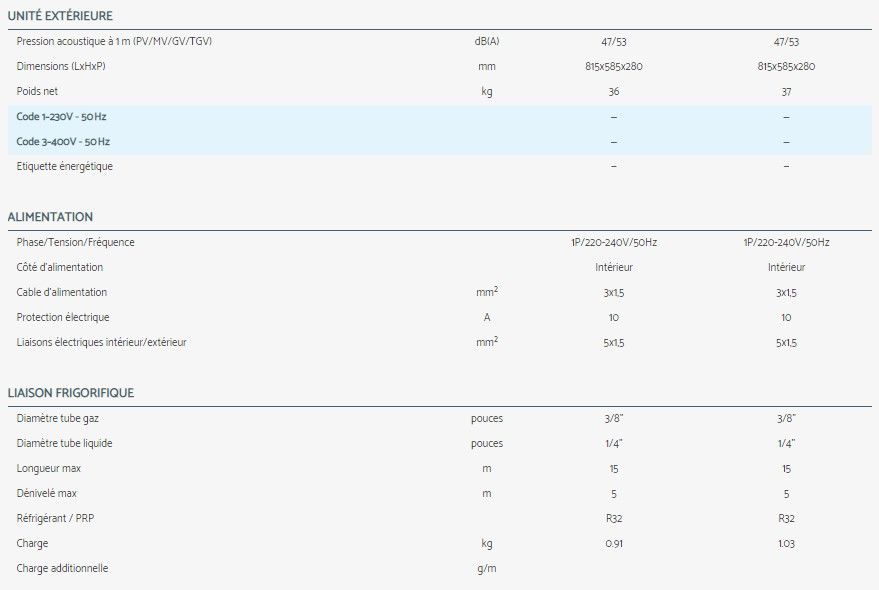Select the Pression acoustique à 1 m row label
This screenshot has height=590, width=879.
114,42
